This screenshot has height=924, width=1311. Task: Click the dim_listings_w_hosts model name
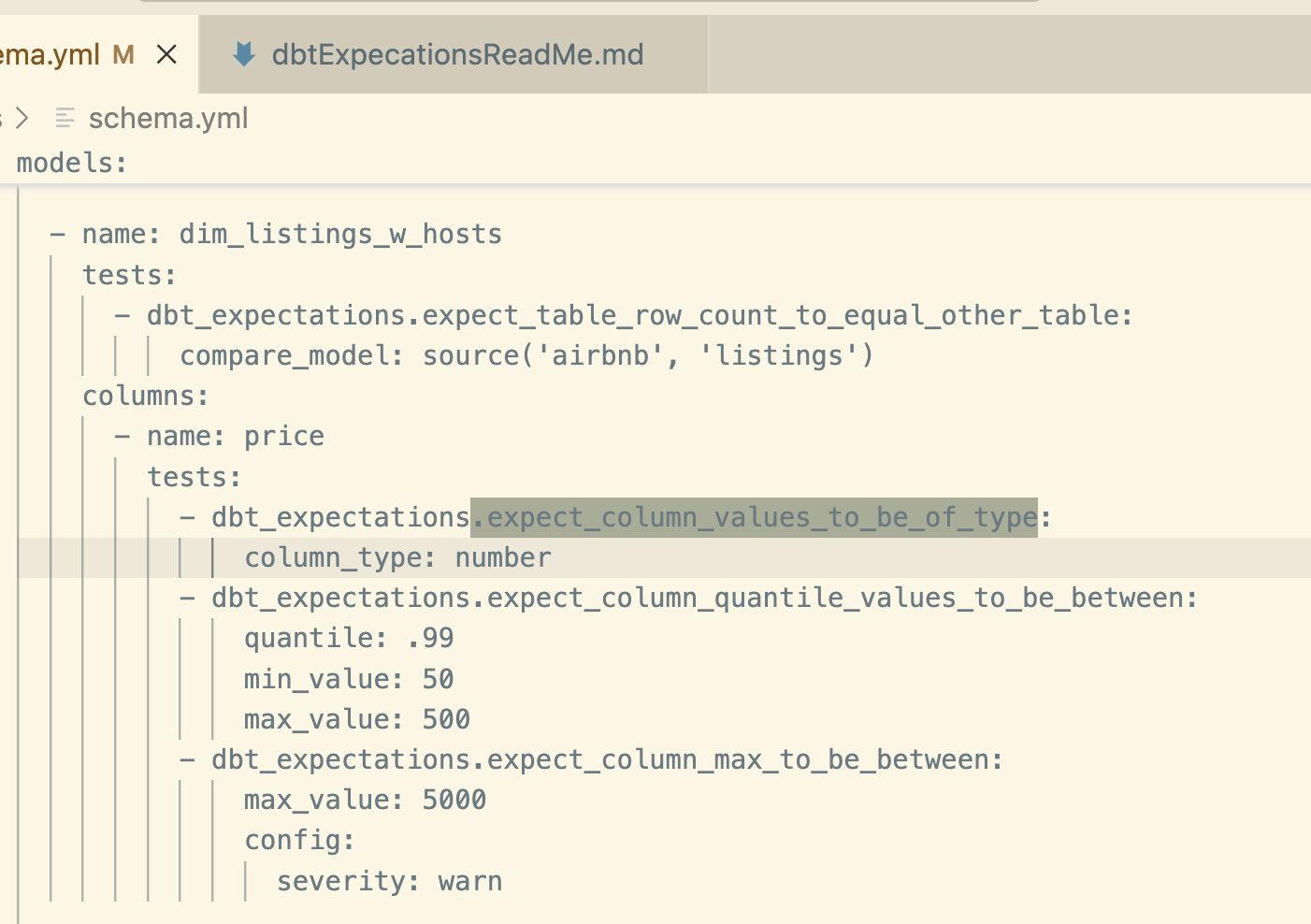point(340,234)
